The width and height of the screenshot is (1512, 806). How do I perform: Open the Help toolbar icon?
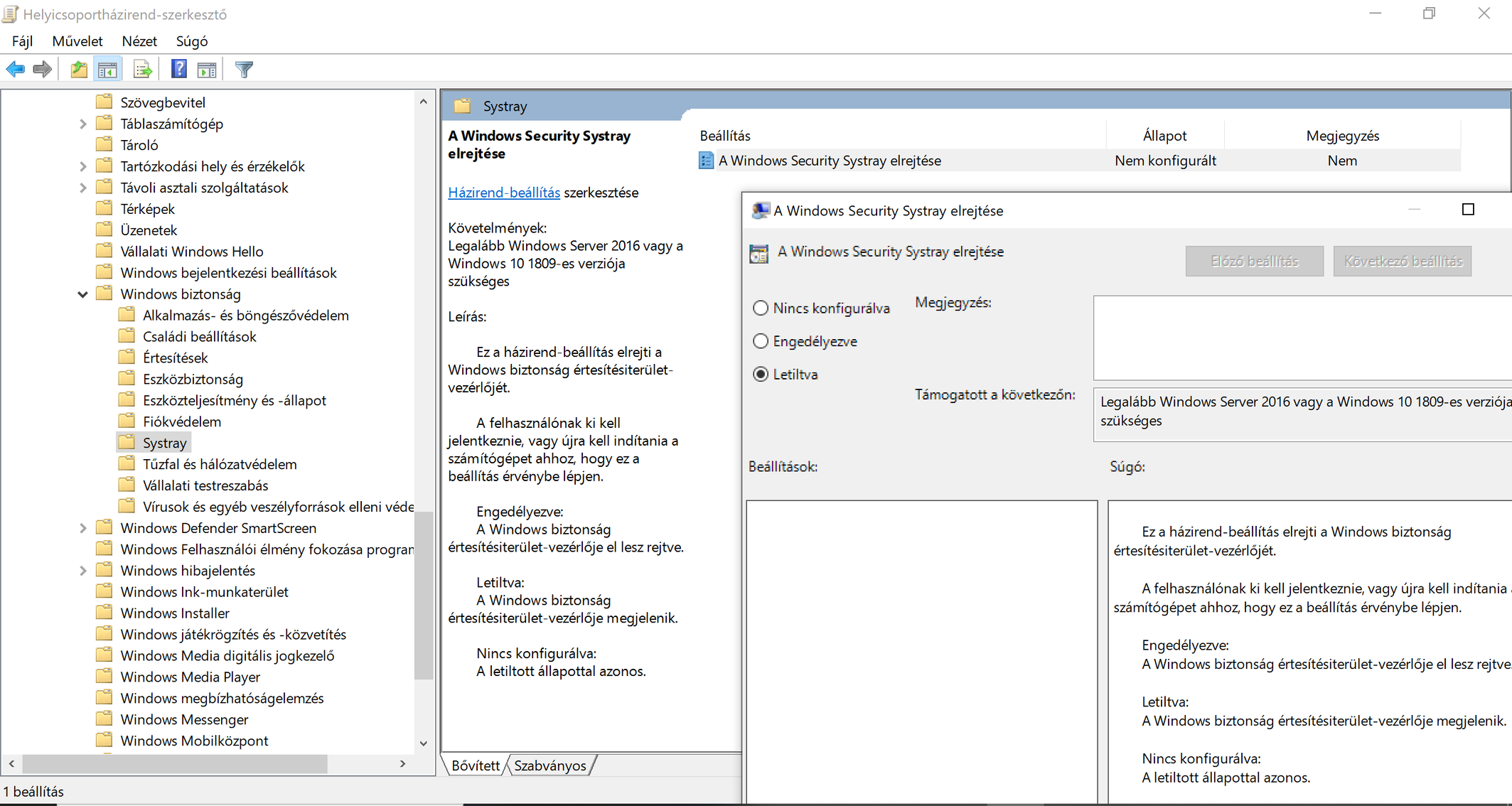(x=179, y=70)
